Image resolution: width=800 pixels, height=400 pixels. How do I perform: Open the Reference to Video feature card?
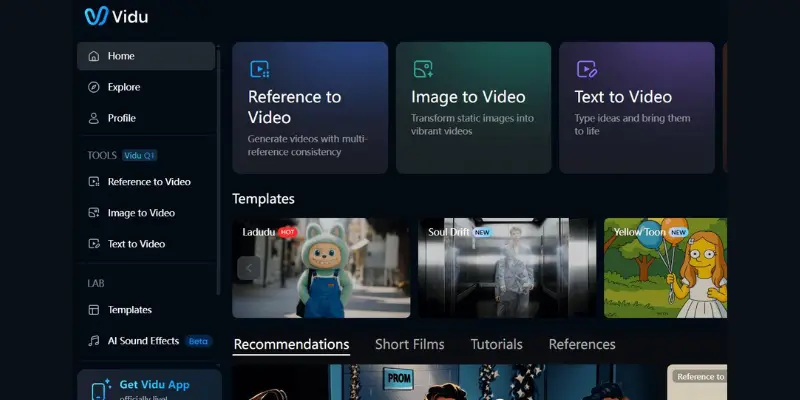click(310, 108)
